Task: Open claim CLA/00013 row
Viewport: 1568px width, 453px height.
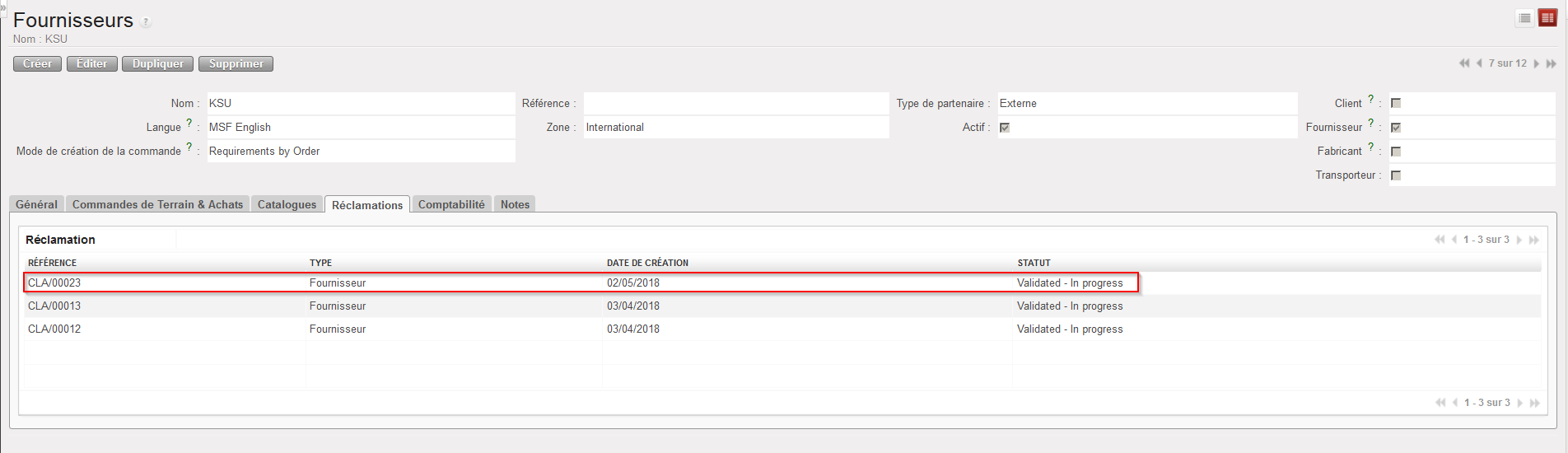Action: coord(54,306)
